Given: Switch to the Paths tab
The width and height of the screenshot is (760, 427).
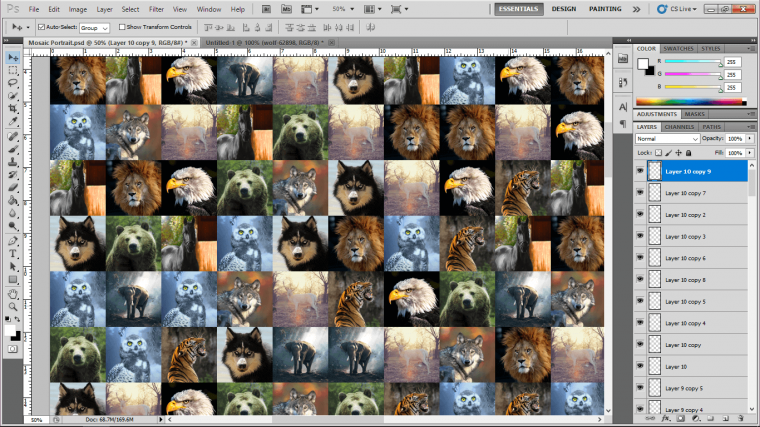Looking at the screenshot, I should [711, 127].
